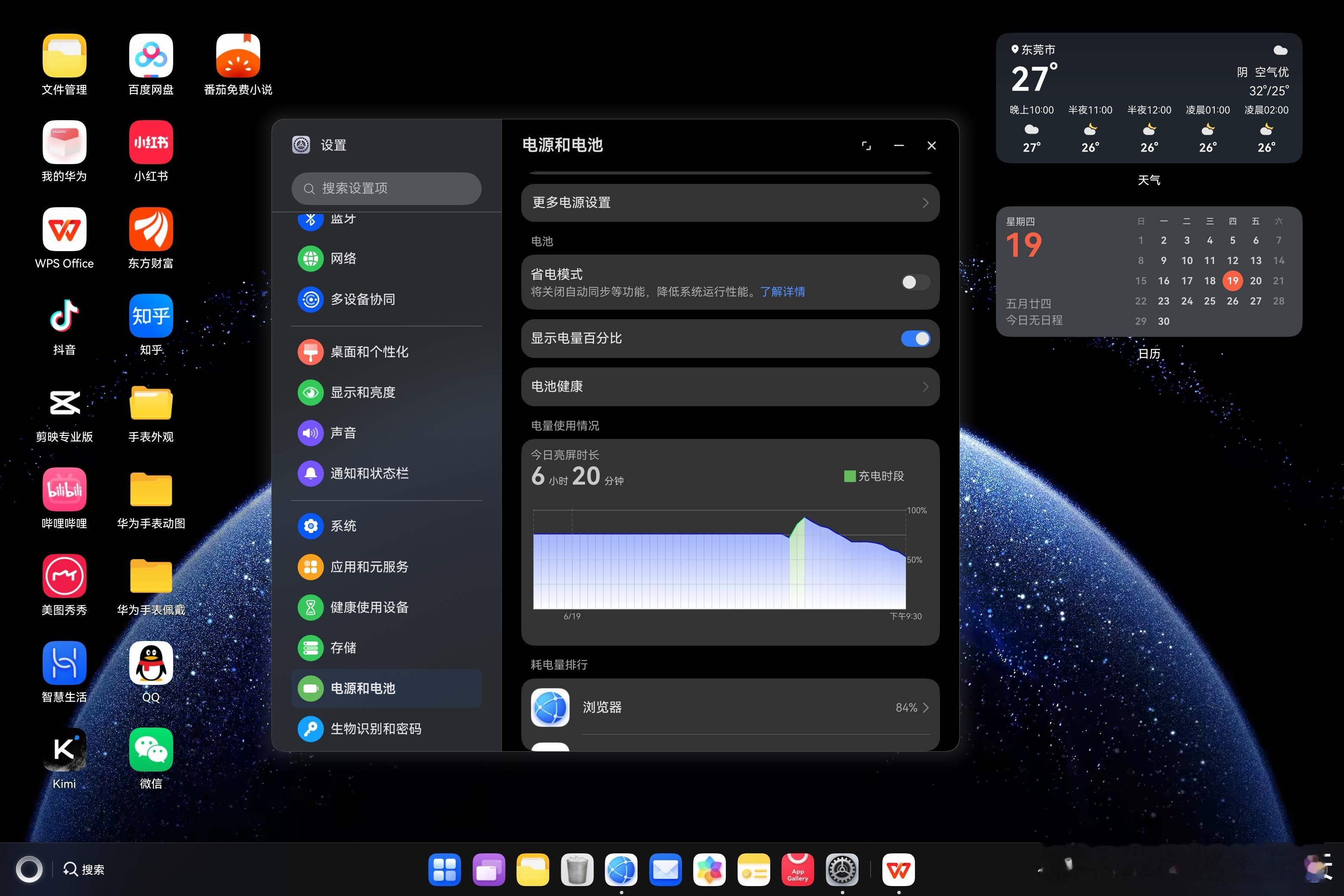Open the launcher grid icon in dock
The image size is (1344, 896).
click(444, 870)
